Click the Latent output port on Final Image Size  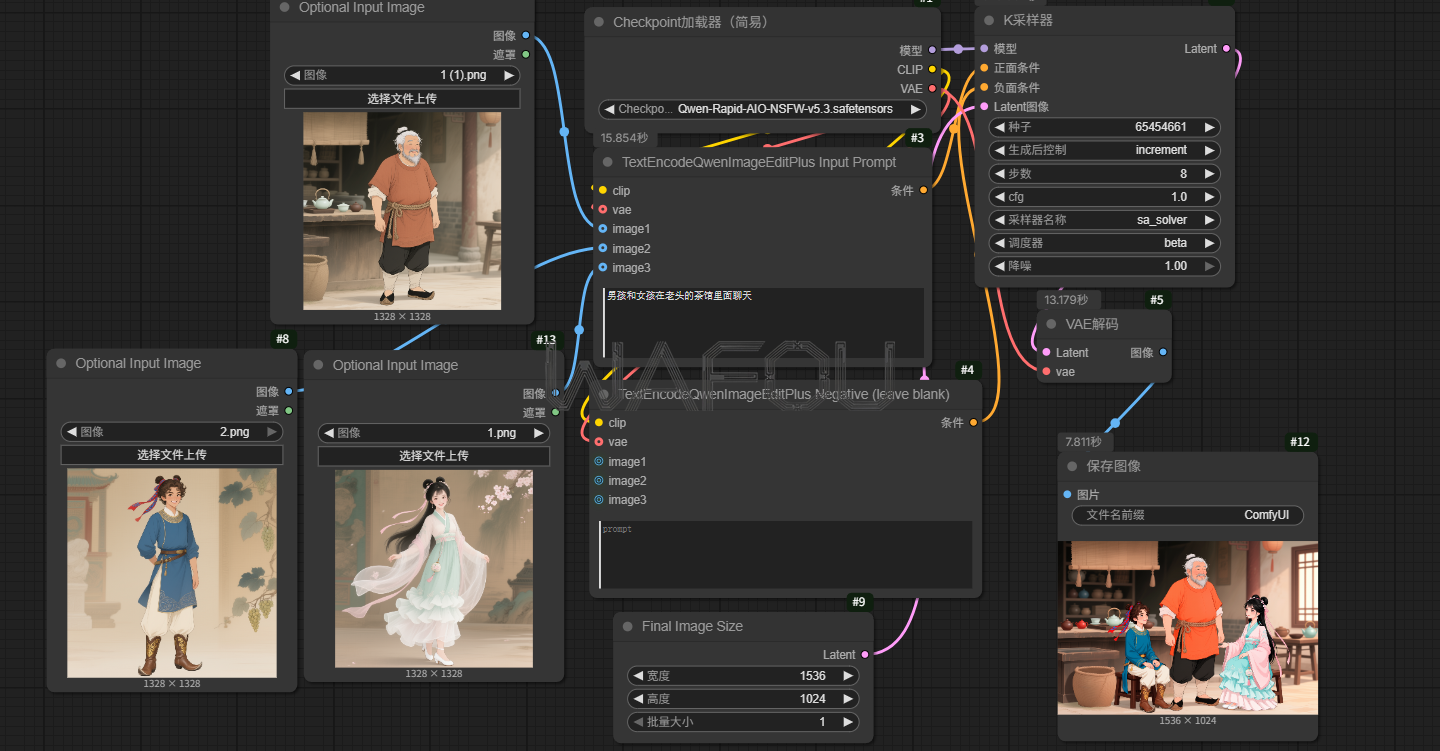pyautogui.click(x=864, y=654)
